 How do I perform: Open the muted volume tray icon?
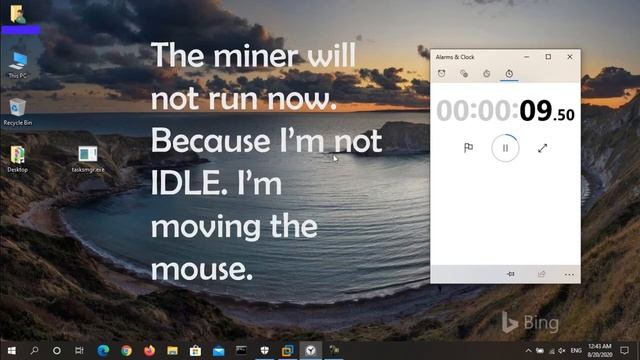562,351
